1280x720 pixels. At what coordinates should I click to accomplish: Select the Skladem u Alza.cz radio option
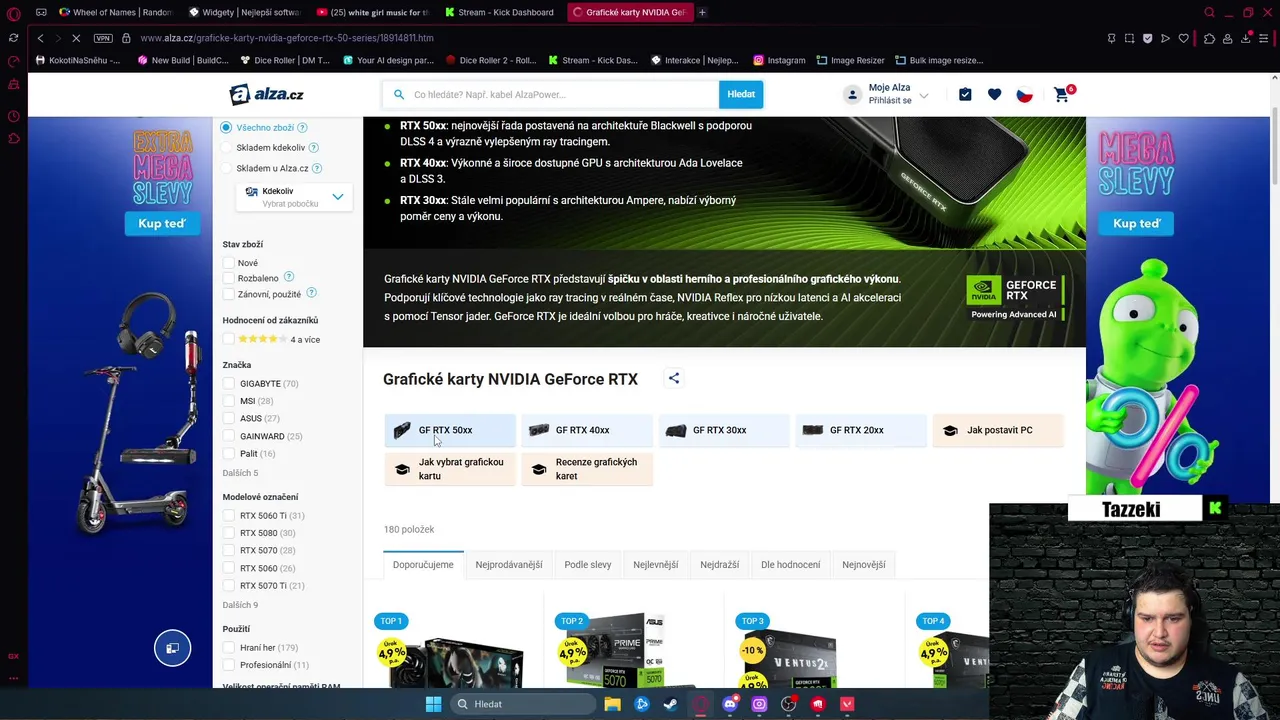click(226, 169)
